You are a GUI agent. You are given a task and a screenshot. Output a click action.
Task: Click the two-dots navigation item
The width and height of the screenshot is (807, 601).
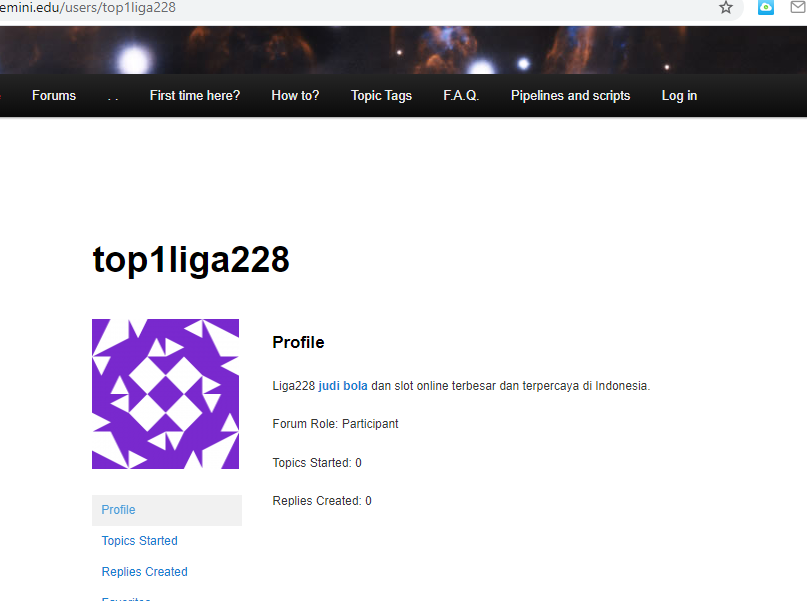point(113,96)
